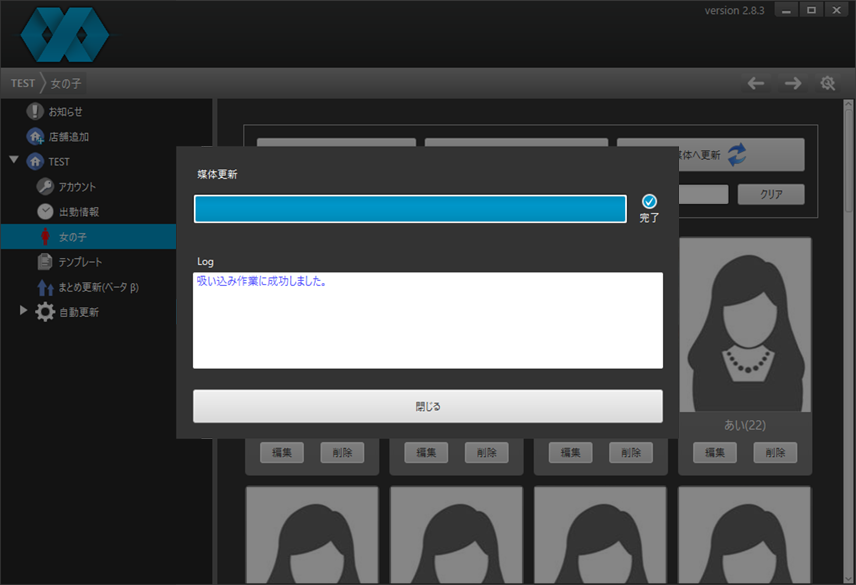This screenshot has height=585, width=856.
Task: Click the 媒体へ更新 button
Action: click(741, 154)
